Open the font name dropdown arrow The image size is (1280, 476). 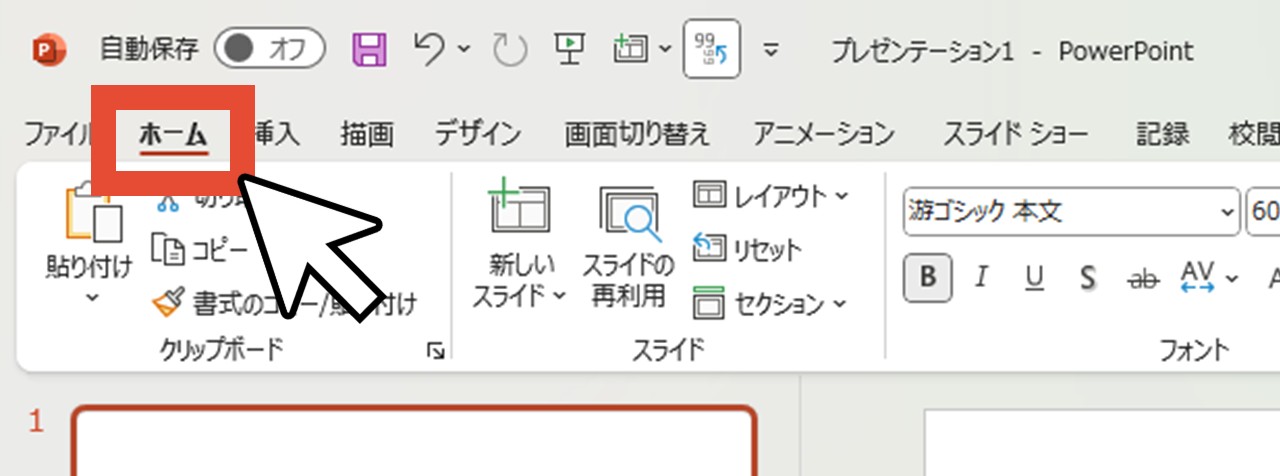click(1227, 212)
